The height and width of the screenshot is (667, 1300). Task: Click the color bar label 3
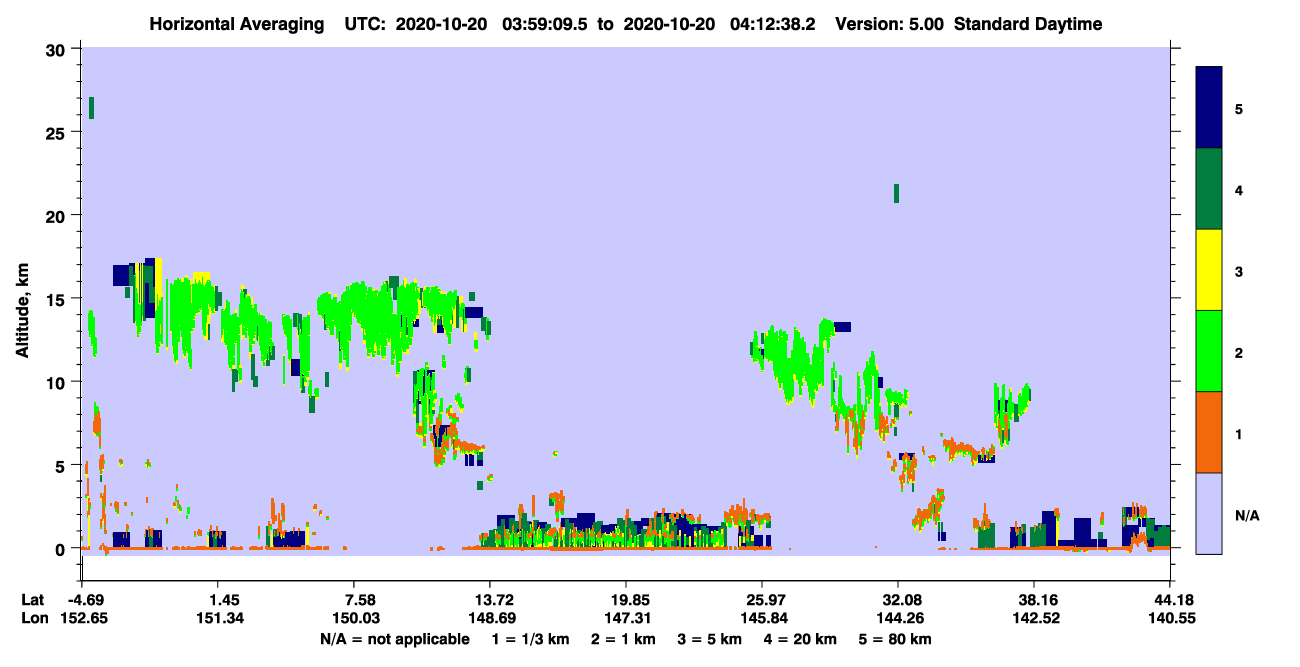point(1239,271)
